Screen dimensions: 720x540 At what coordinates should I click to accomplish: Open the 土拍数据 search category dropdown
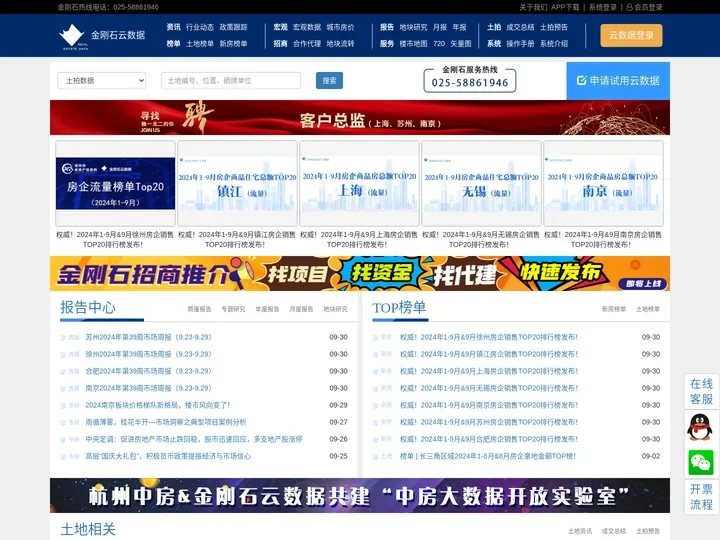(x=101, y=80)
